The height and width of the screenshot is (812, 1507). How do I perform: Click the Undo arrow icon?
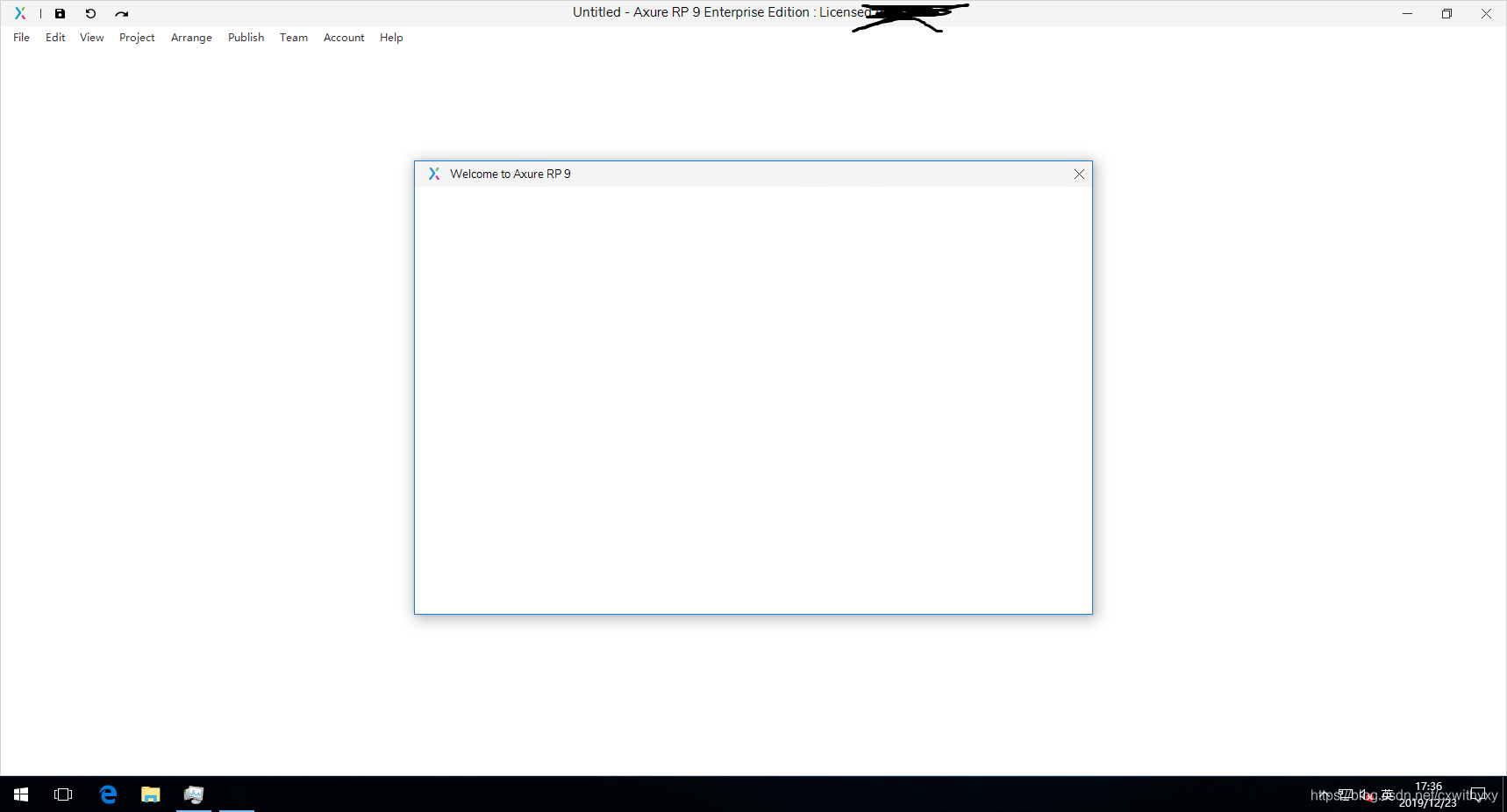pos(90,13)
